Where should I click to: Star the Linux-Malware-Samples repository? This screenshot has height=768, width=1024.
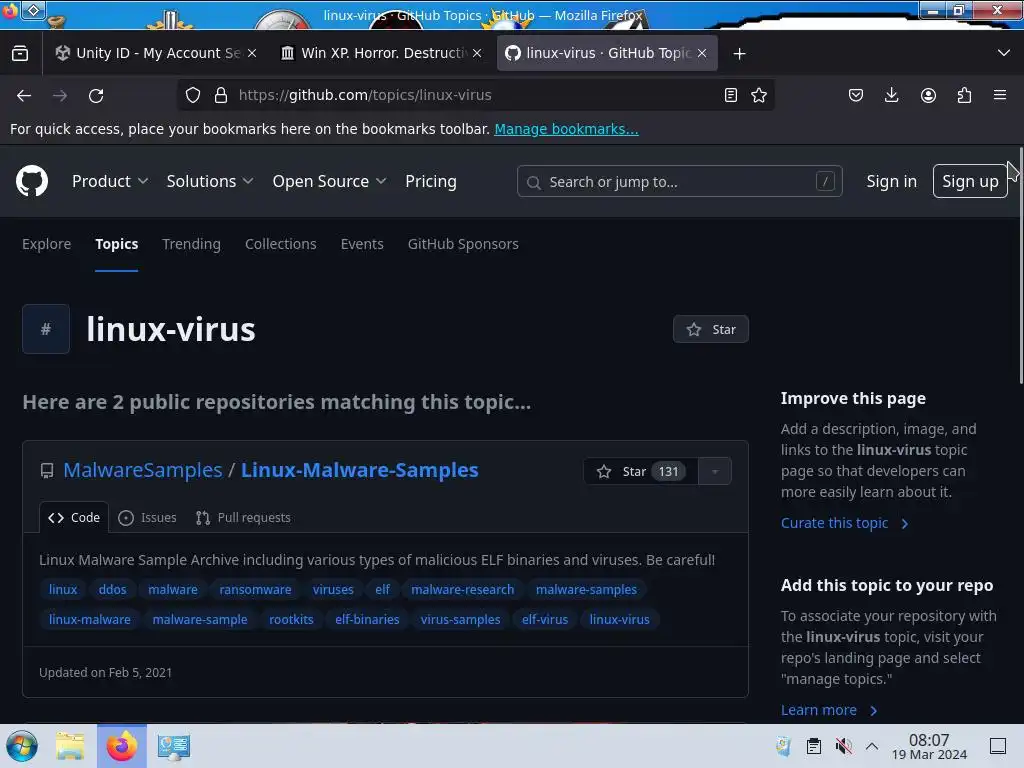641,472
